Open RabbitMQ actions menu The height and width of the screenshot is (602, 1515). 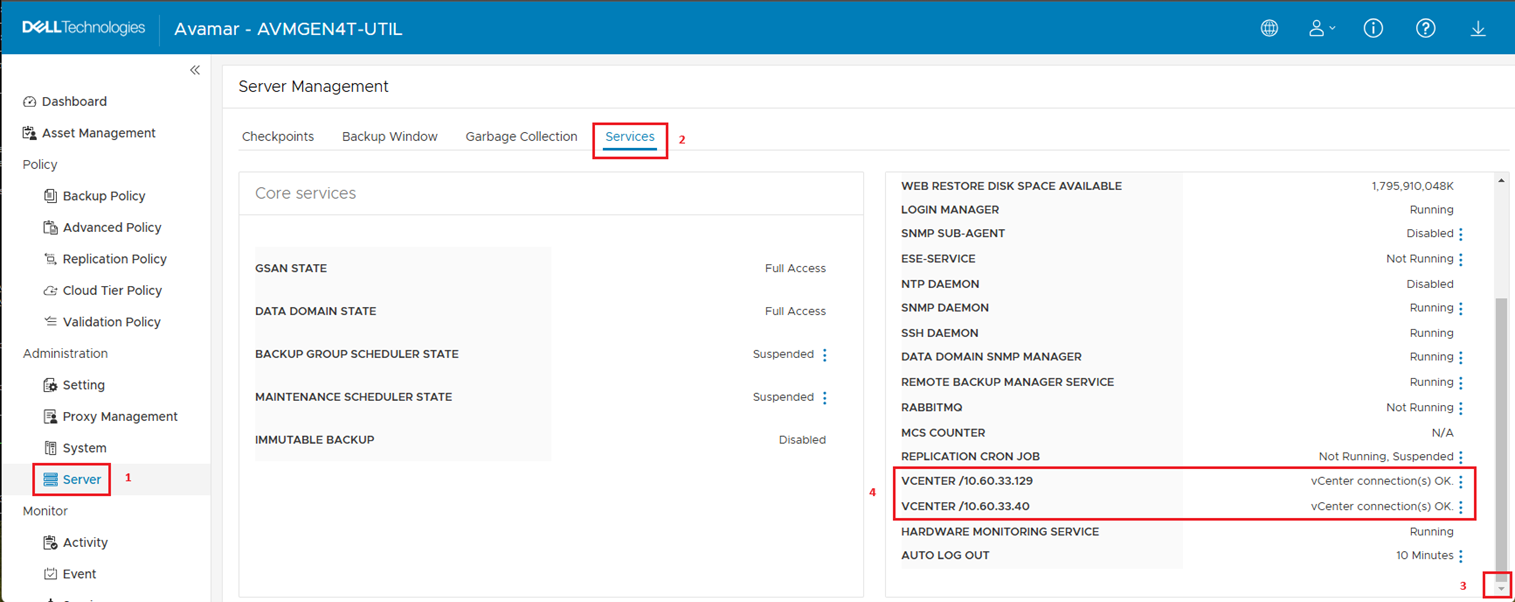[1461, 408]
